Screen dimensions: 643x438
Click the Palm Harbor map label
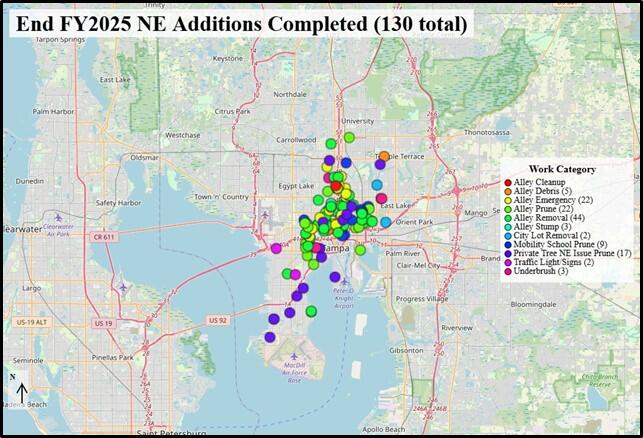tap(53, 112)
